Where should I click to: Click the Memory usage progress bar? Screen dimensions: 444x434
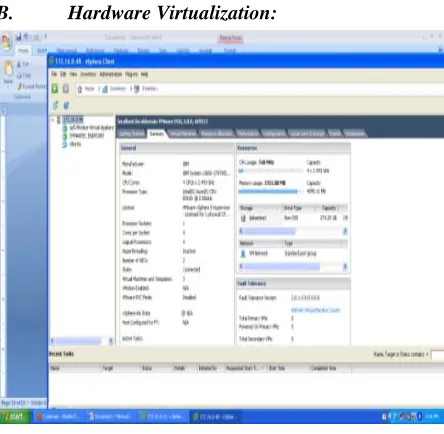(271, 191)
